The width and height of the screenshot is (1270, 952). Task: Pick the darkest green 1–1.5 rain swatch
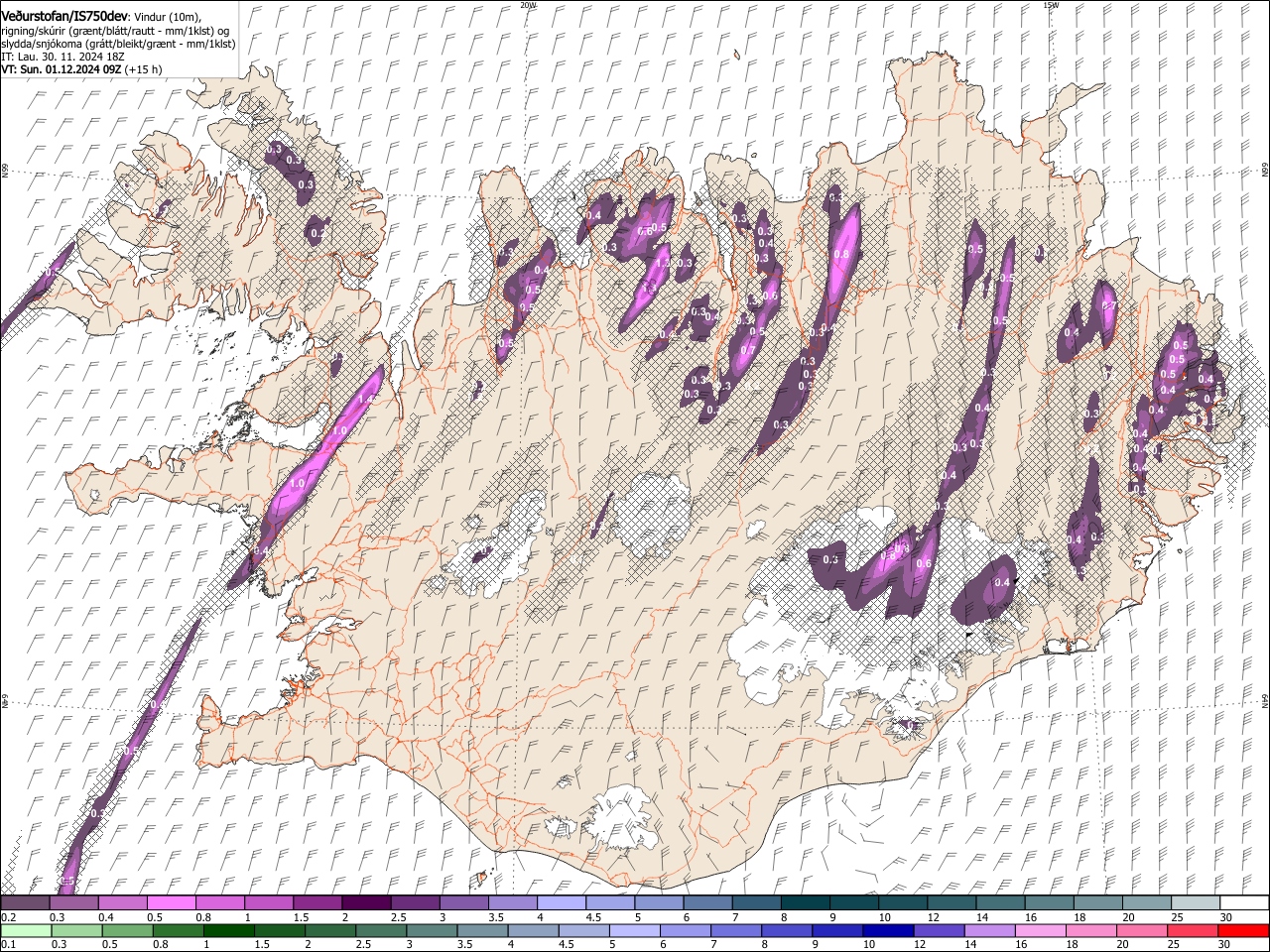pos(228,930)
